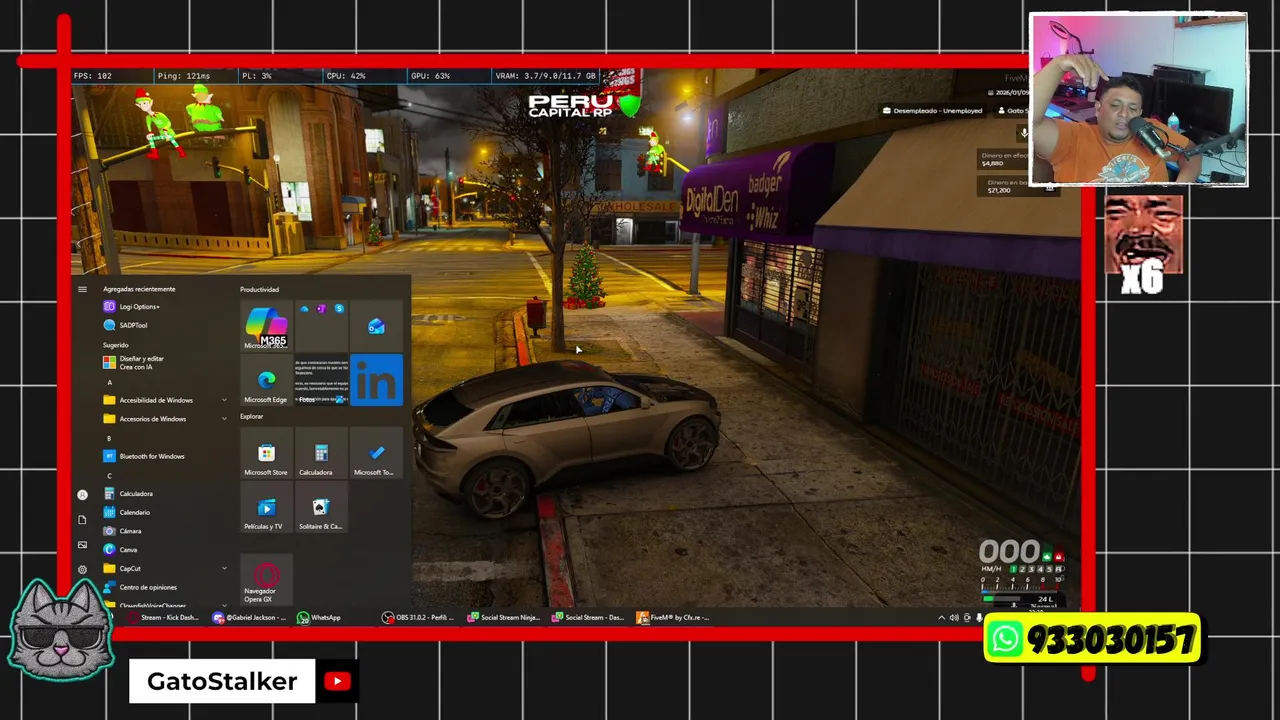Click the Explorar group heading

[251, 417]
